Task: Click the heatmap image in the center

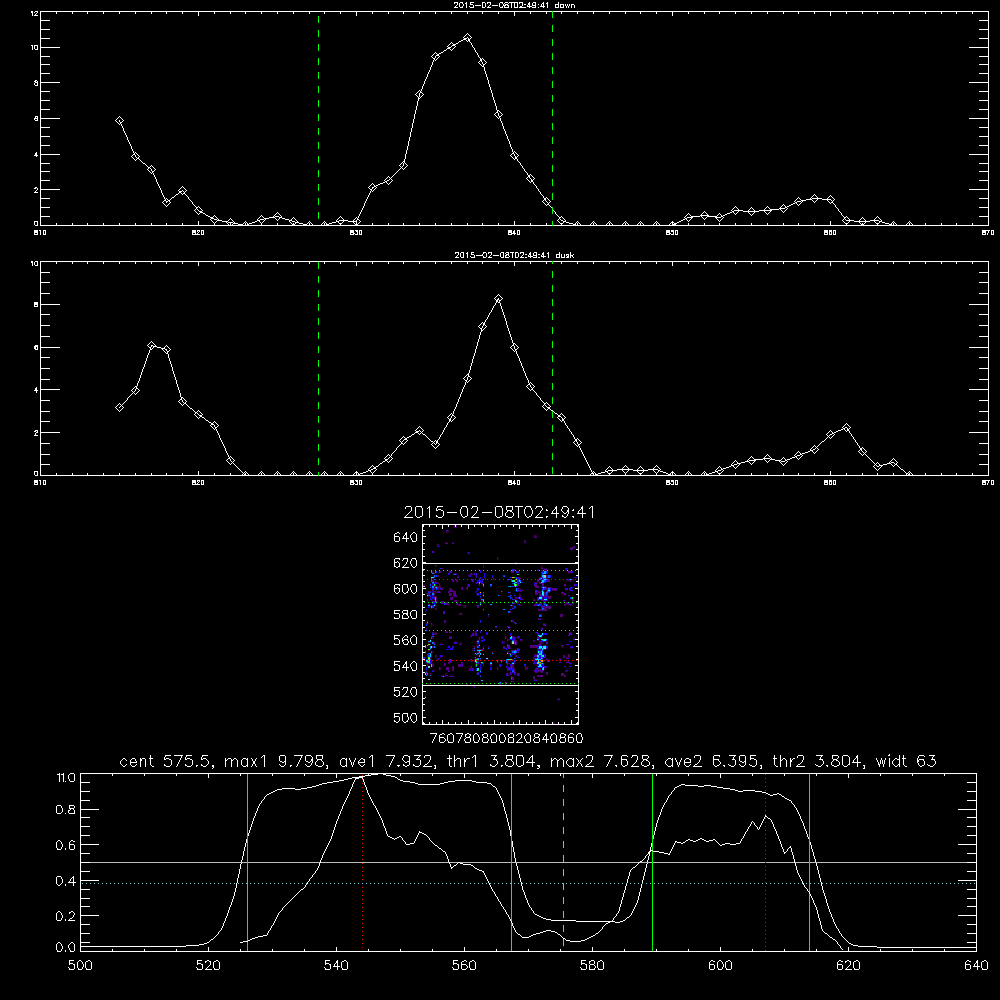Action: [x=500, y=624]
